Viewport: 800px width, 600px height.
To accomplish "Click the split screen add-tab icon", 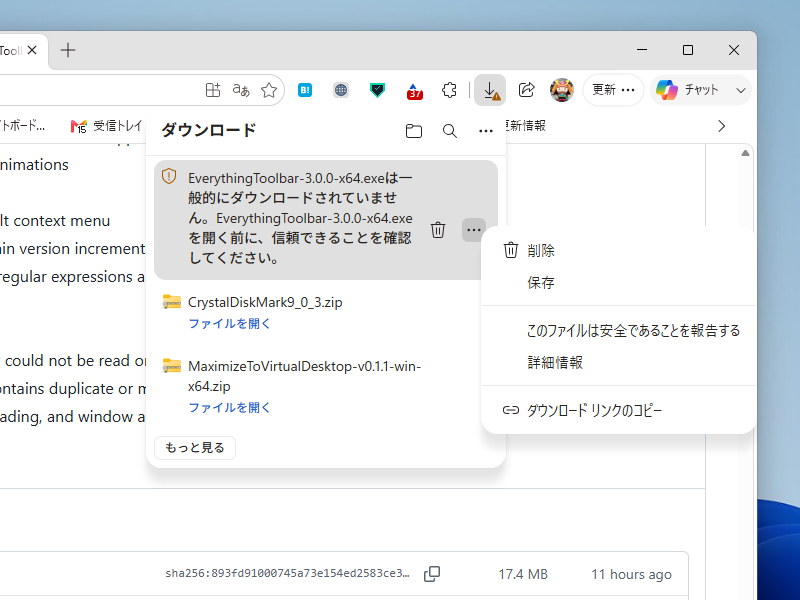I will pos(213,90).
